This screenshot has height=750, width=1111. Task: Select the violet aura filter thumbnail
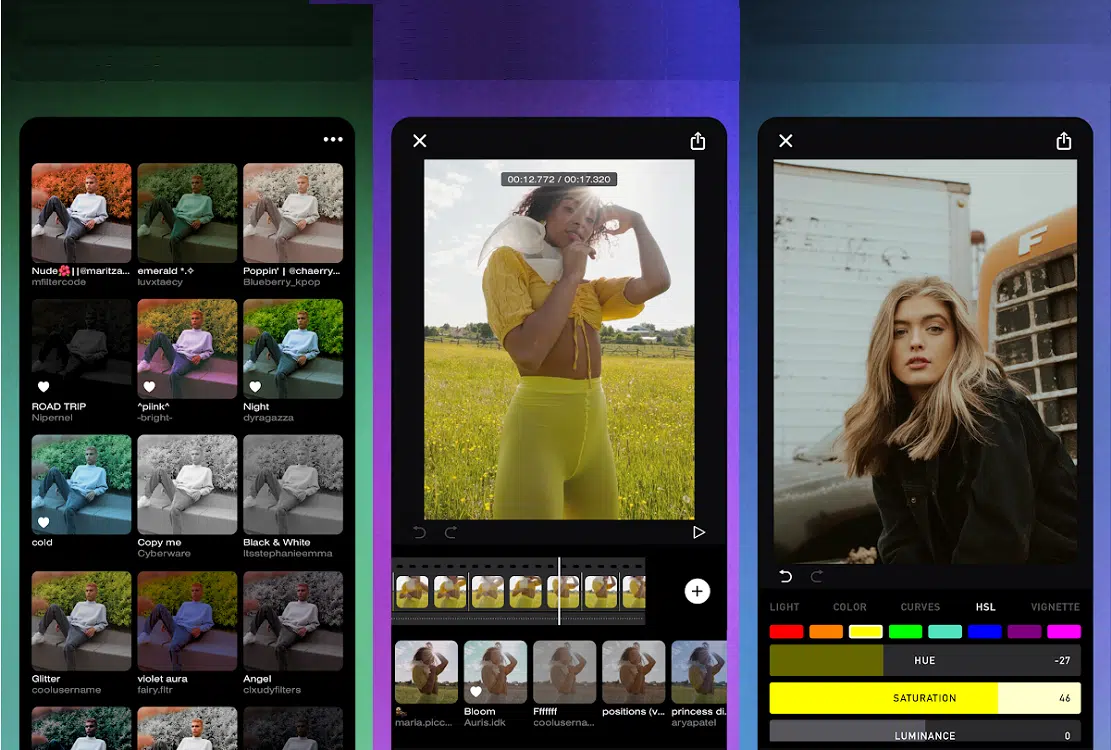click(187, 621)
